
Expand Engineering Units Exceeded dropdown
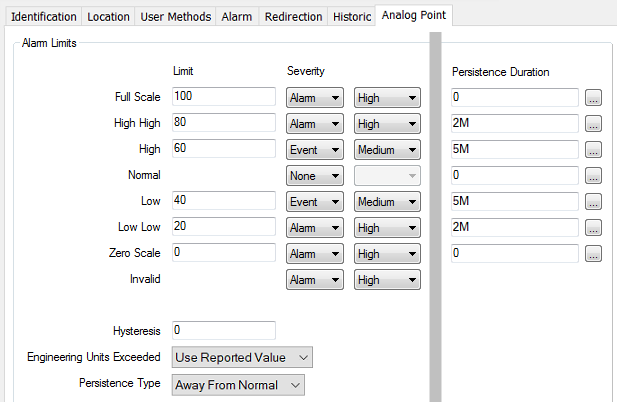[x=243, y=357]
